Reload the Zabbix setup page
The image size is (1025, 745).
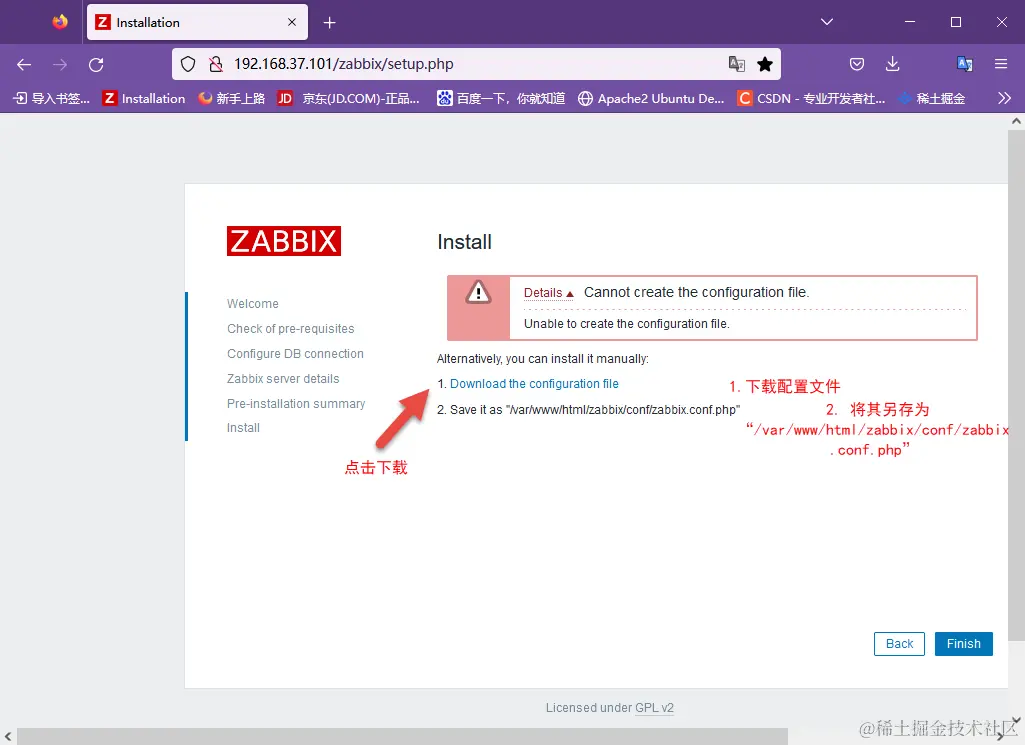pyautogui.click(x=96, y=64)
